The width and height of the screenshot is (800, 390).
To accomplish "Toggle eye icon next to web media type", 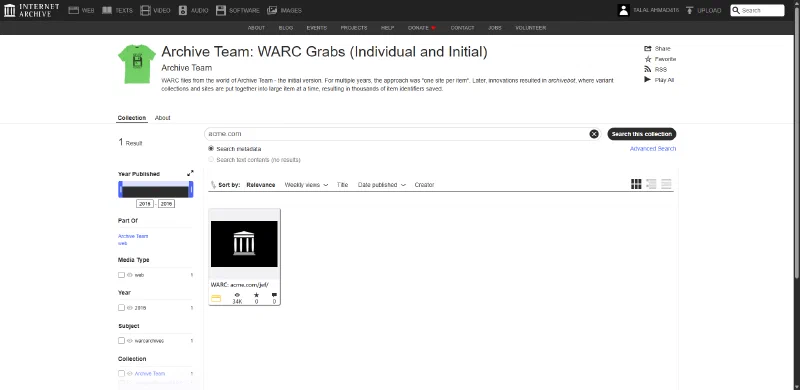I will [x=130, y=275].
